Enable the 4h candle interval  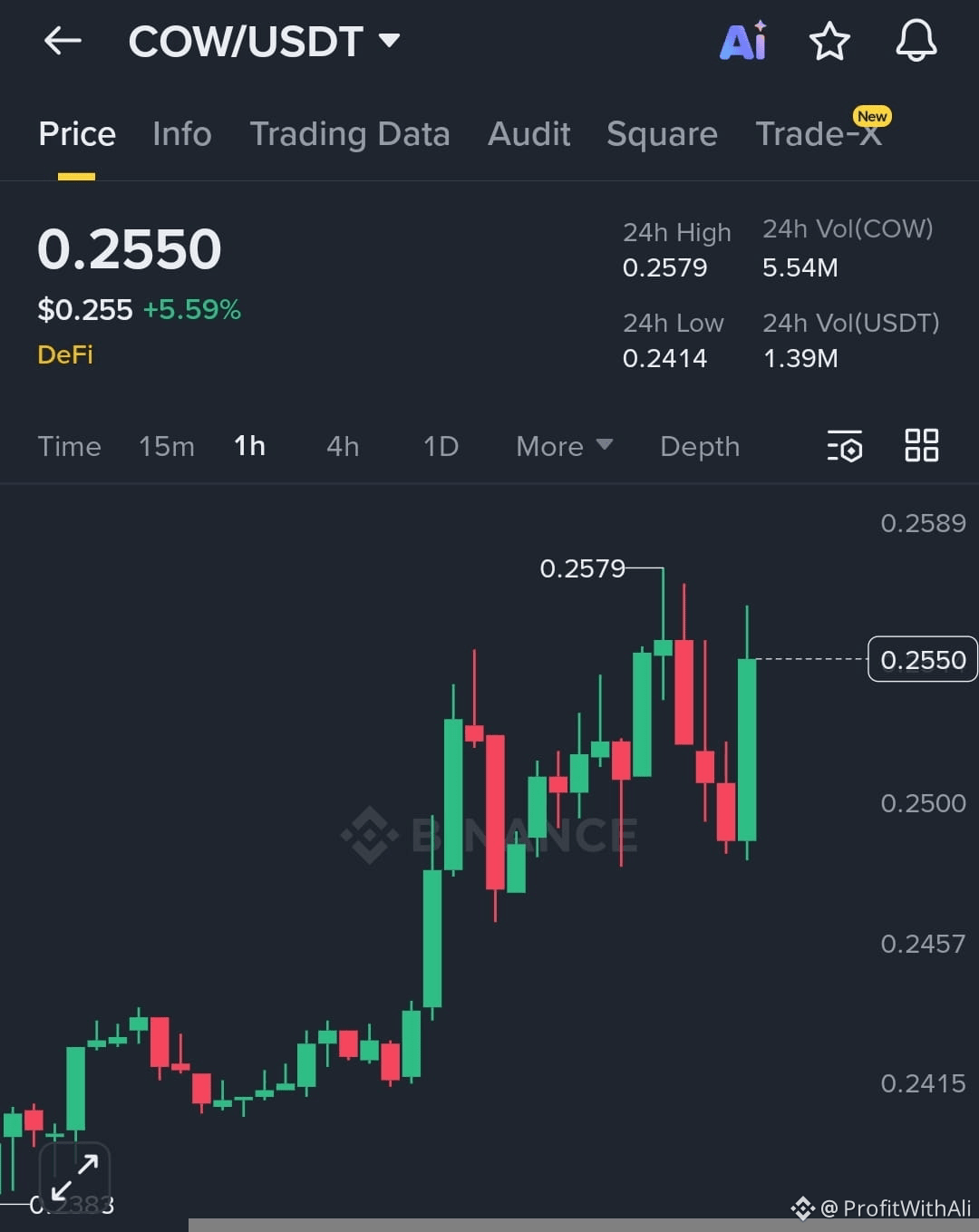click(x=342, y=445)
